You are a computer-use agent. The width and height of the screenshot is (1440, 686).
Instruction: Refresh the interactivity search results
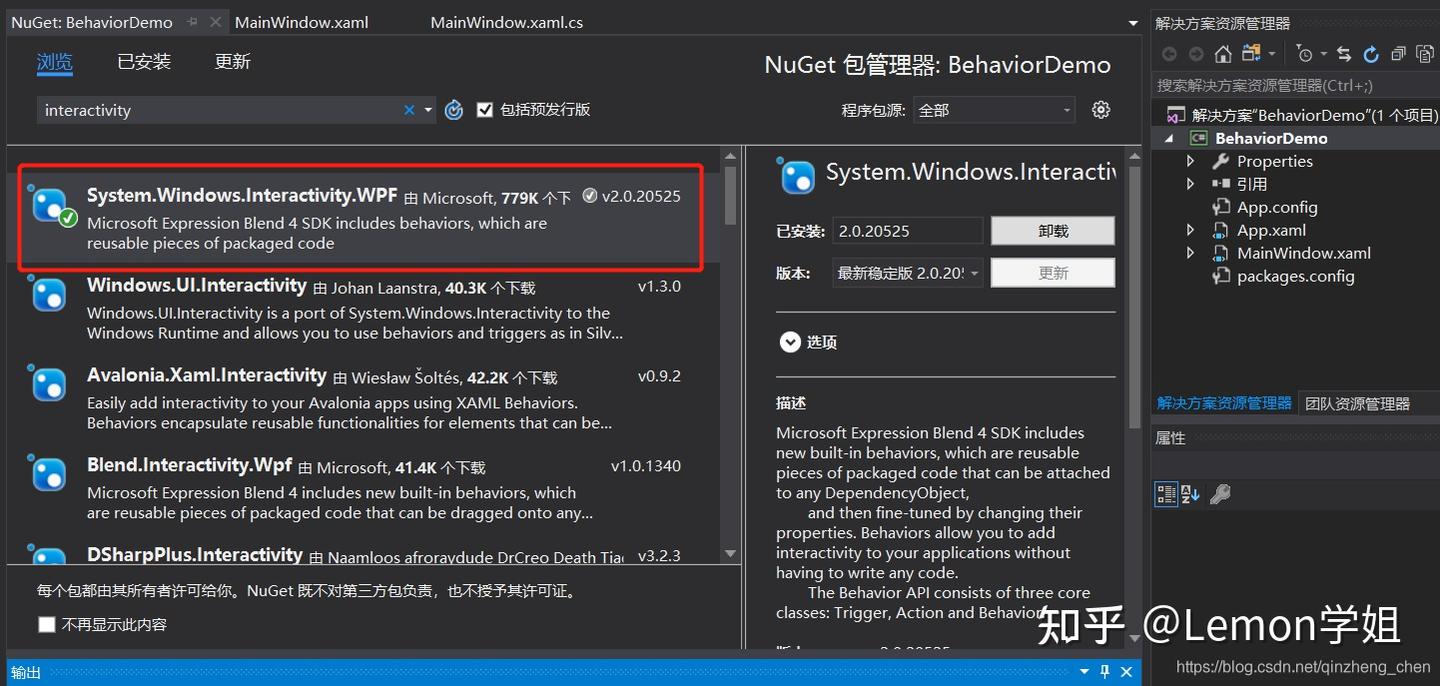(x=453, y=110)
